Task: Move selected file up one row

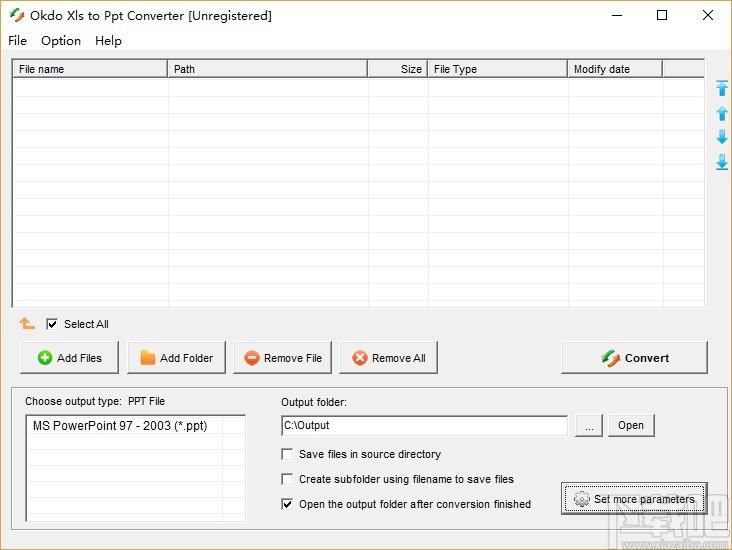Action: pyautogui.click(x=722, y=113)
